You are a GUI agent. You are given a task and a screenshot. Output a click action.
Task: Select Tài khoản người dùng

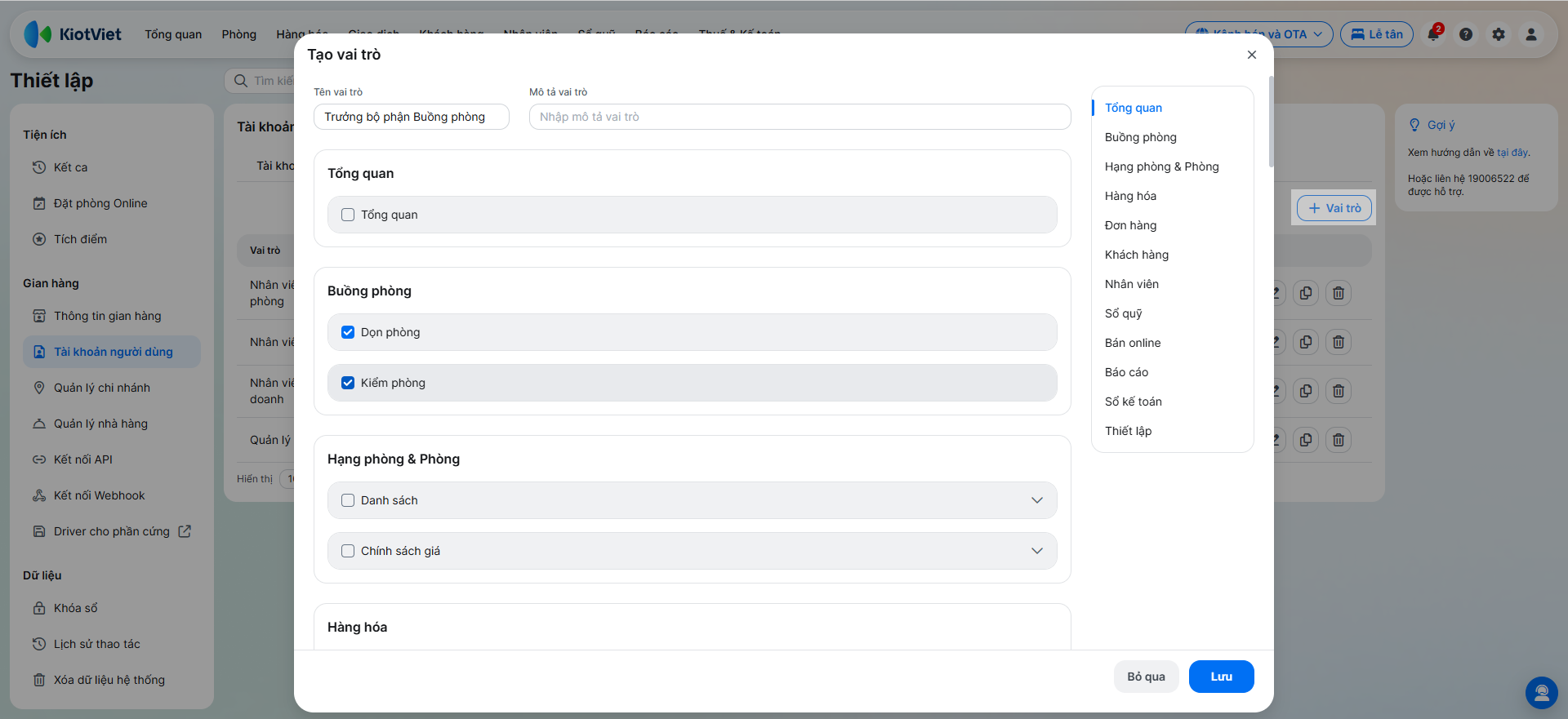112,352
